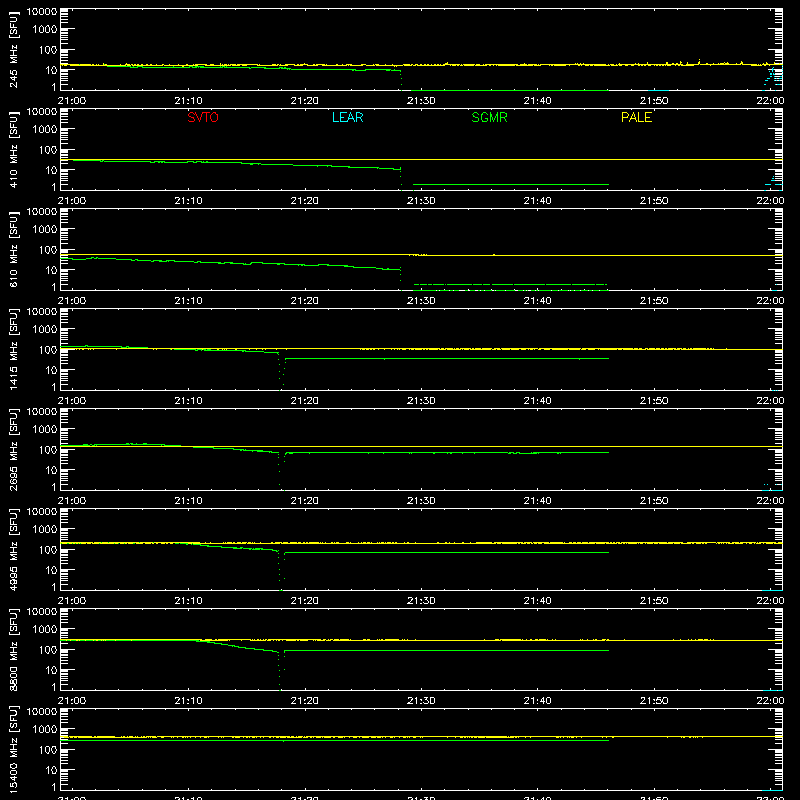Screen dimensions: 800x800
Task: Click the 10000 y-tick of 15400 MHz panel
Action: pyautogui.click(x=42, y=712)
